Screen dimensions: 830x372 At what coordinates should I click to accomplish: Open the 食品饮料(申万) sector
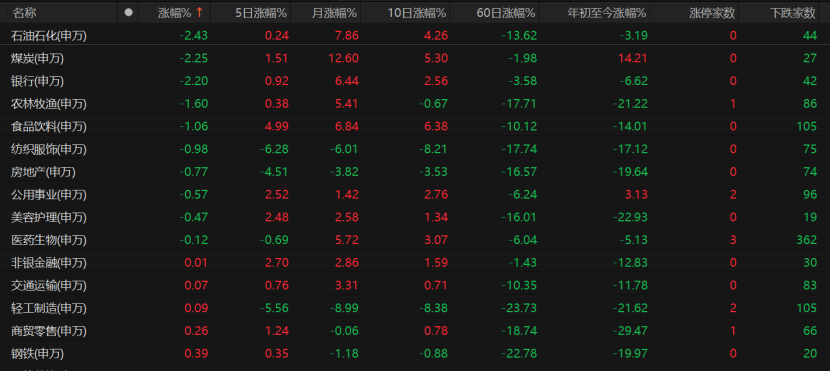coord(415,126)
